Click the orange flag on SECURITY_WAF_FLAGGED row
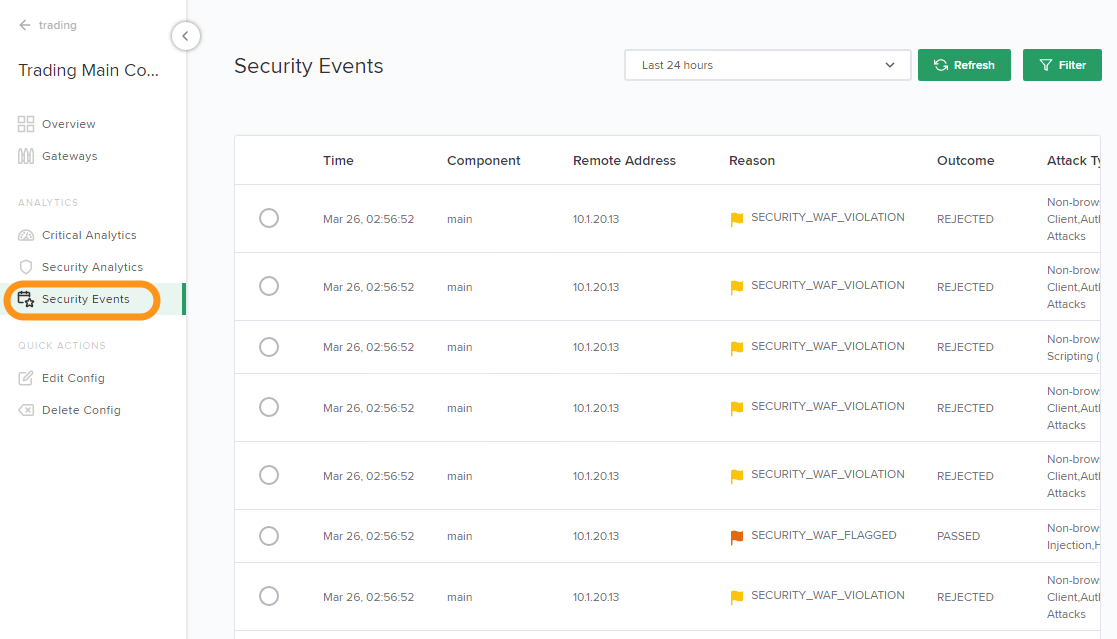 (737, 536)
